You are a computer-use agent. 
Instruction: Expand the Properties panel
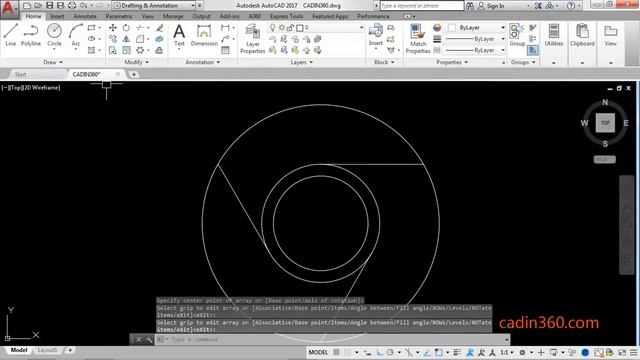(x=452, y=62)
